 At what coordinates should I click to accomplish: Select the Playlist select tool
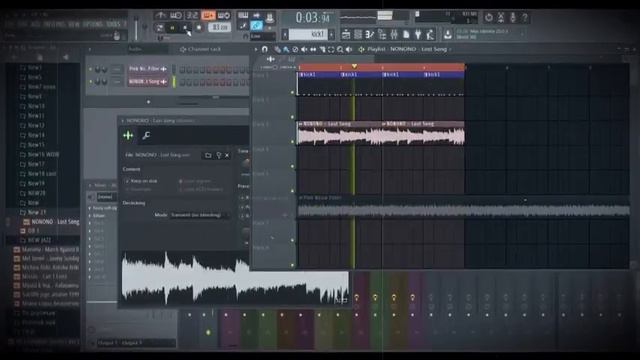pos(331,49)
